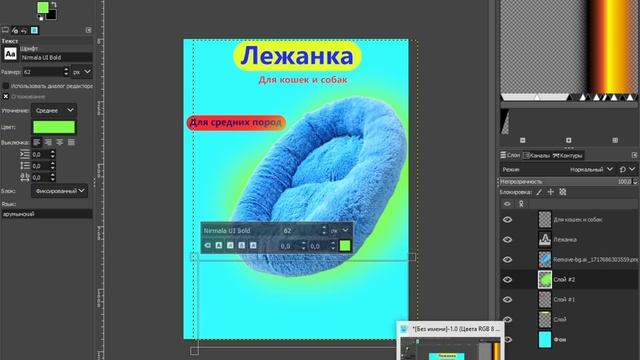The width and height of the screenshot is (640, 360).
Task: Toggle bold in on-canvas text toolbar
Action: (x=219, y=245)
